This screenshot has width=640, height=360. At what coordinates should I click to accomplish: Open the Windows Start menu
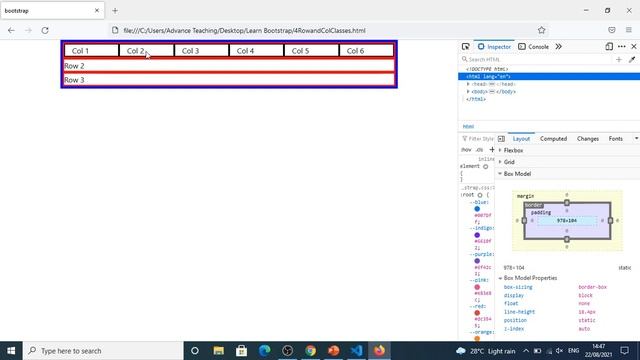pos(11,351)
